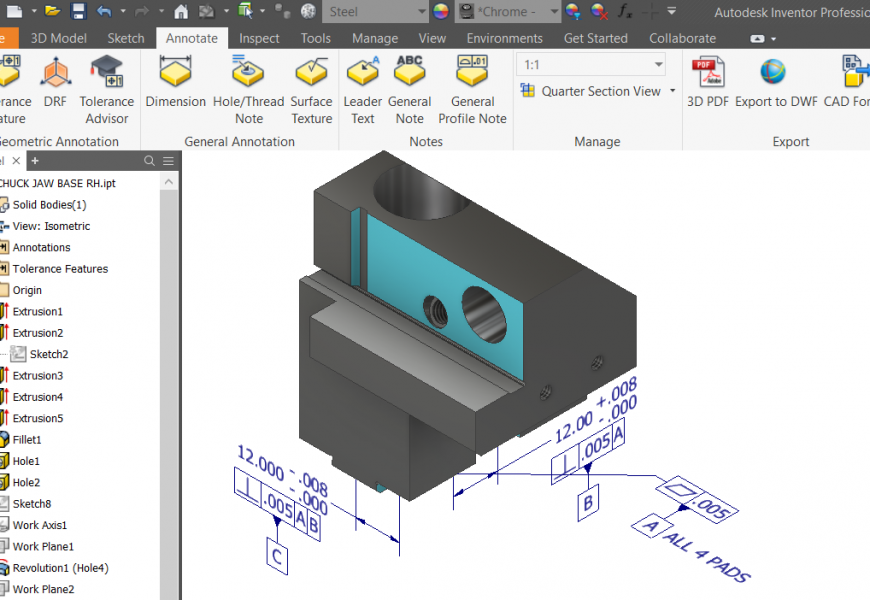Add a General Note
This screenshot has height=600, width=870.
click(x=409, y=90)
